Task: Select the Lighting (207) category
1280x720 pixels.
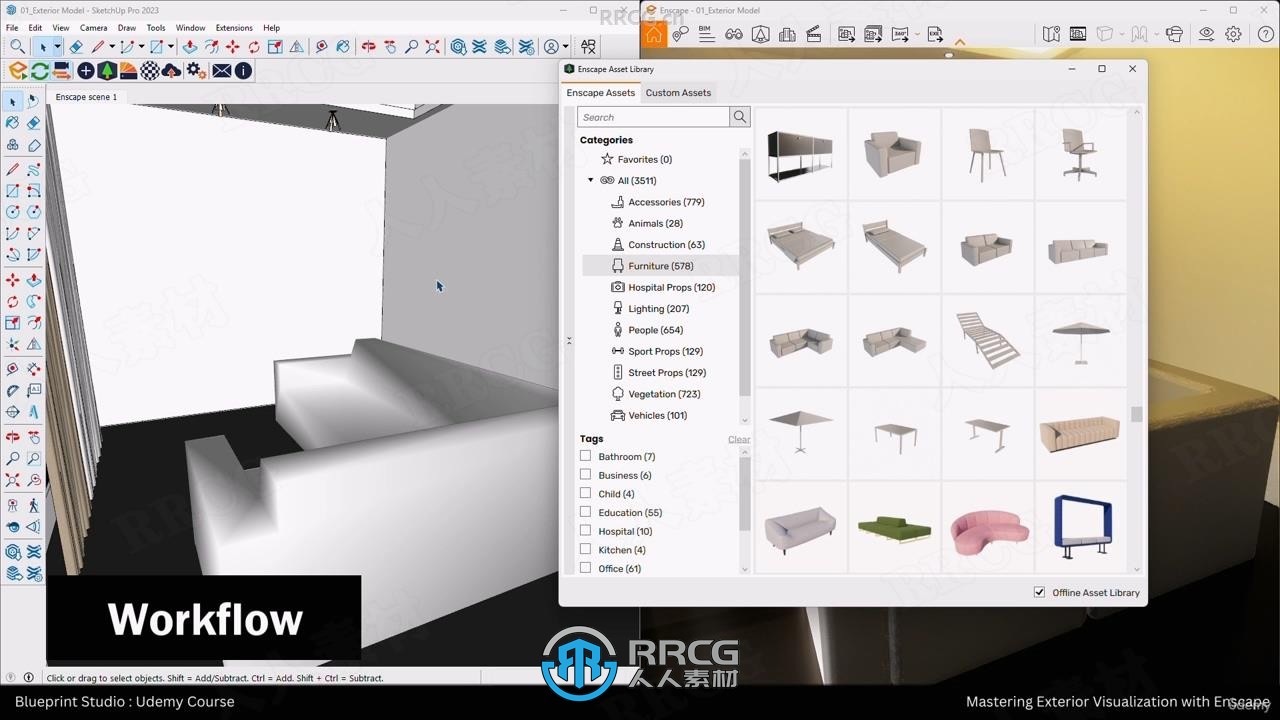Action: (x=658, y=308)
